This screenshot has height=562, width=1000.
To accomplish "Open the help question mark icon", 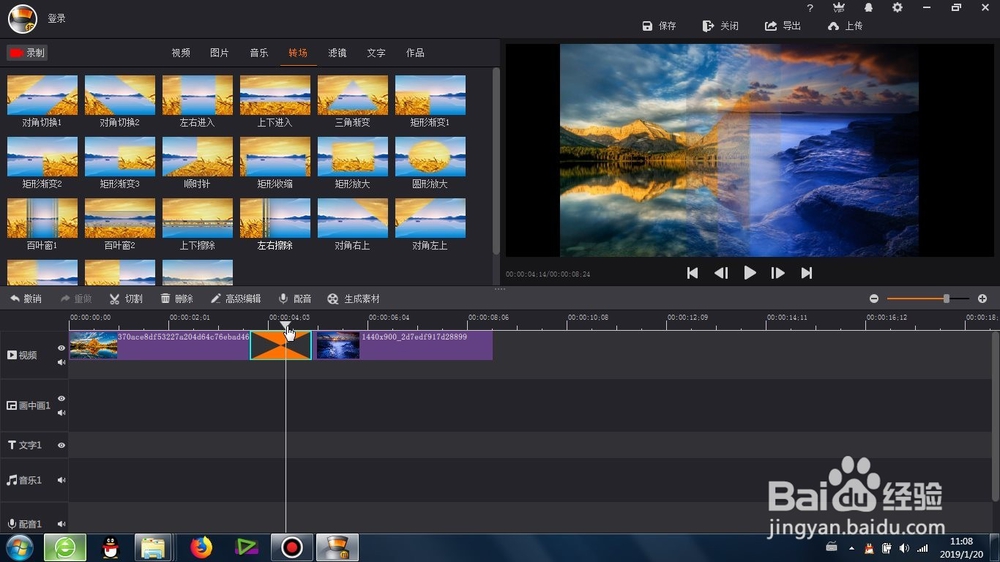I will (810, 8).
